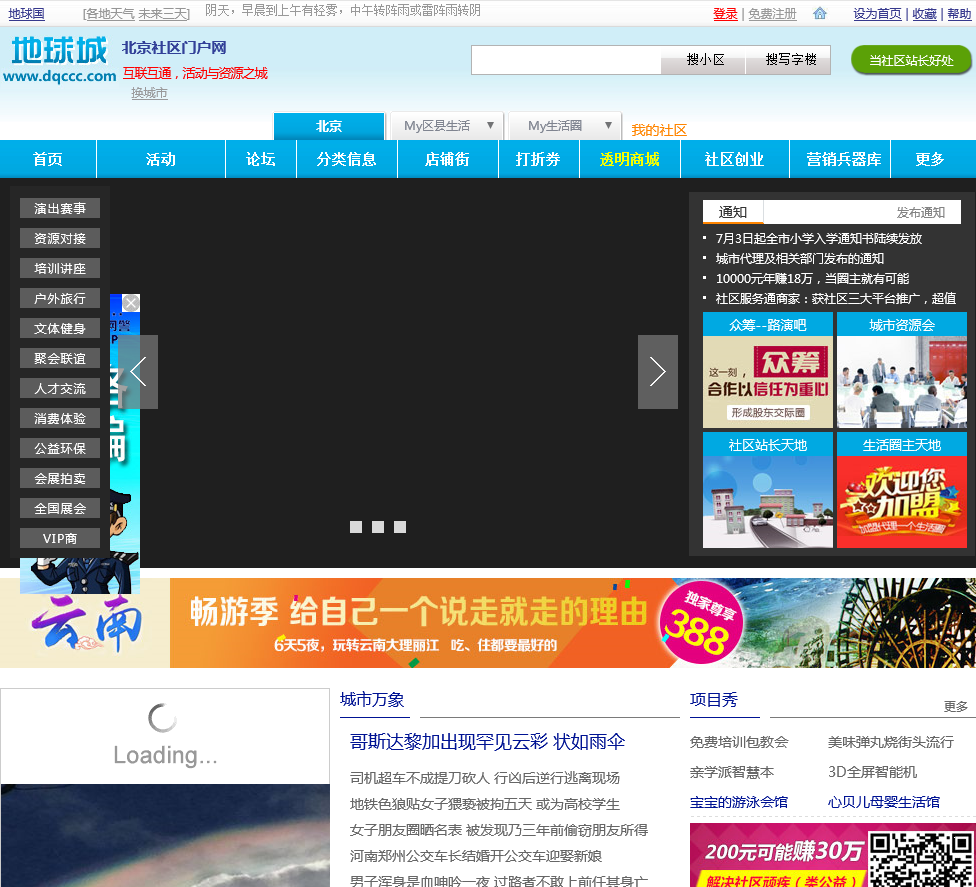Select 户外旅行 category in sidebar
Viewport: 976px width, 887px height.
pyautogui.click(x=60, y=298)
